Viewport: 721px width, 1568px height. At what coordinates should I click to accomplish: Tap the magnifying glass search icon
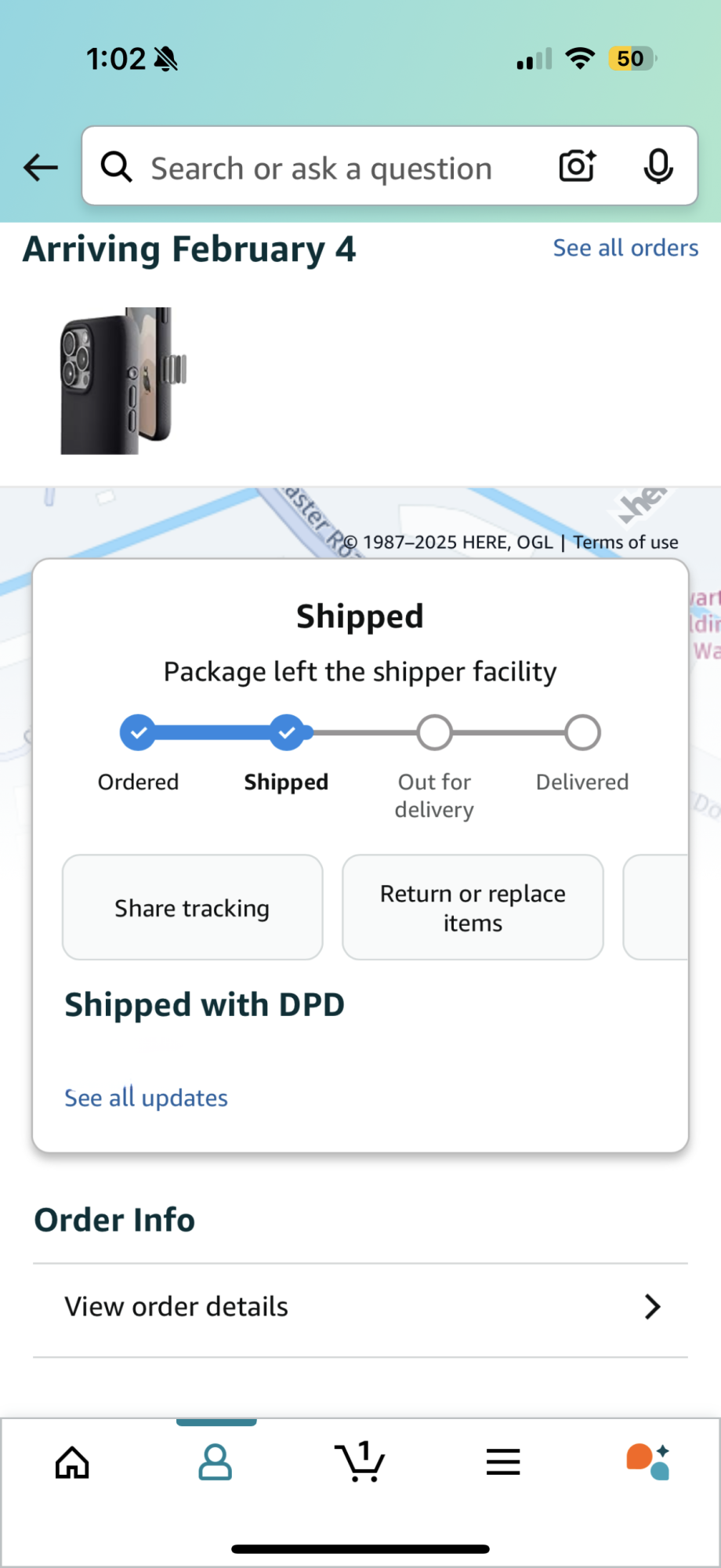(117, 166)
